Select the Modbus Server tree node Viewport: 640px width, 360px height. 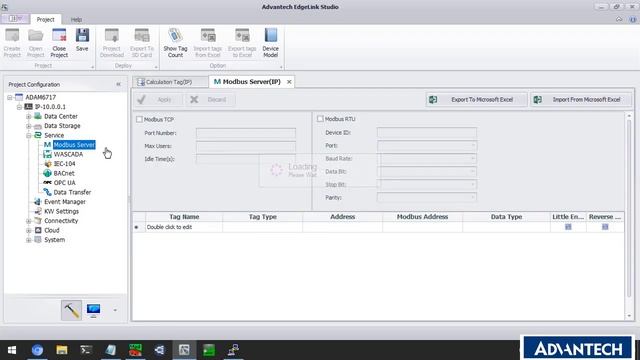click(x=74, y=145)
